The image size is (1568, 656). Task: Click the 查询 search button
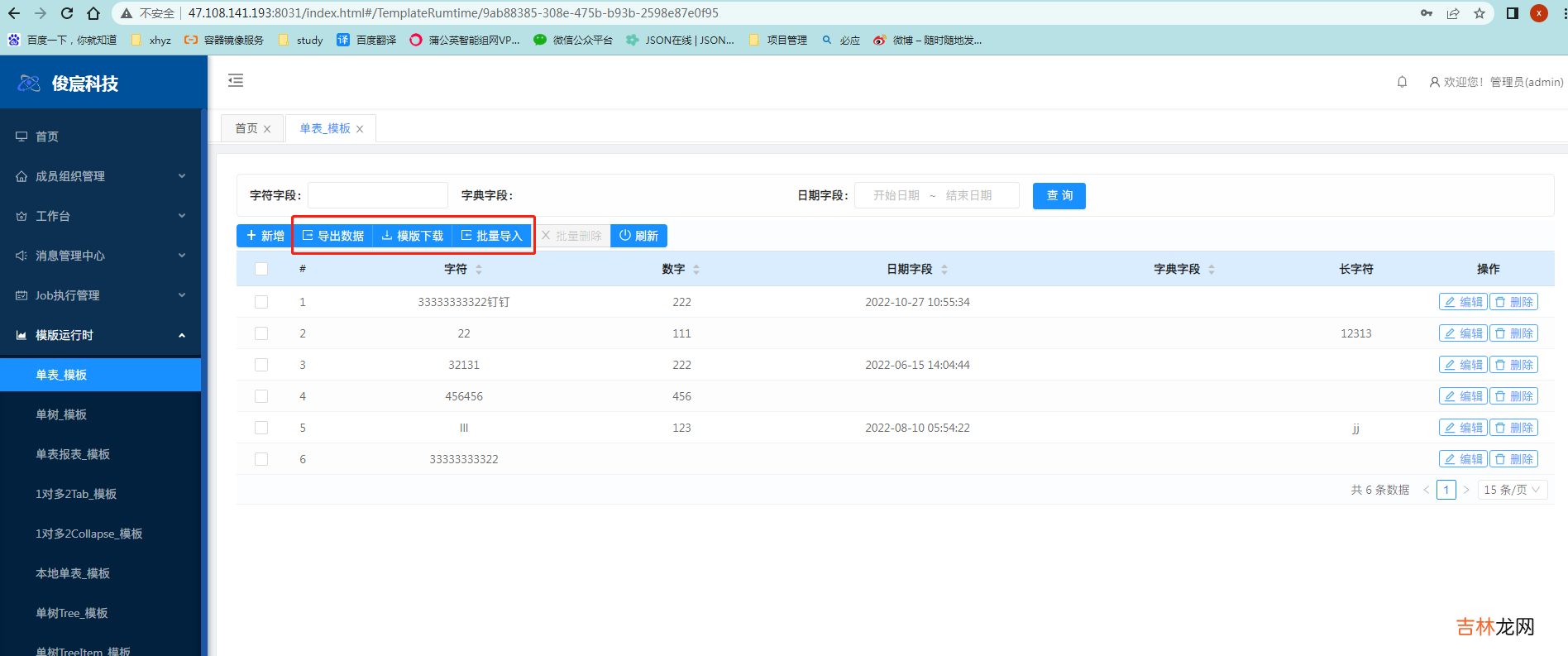pos(1059,196)
